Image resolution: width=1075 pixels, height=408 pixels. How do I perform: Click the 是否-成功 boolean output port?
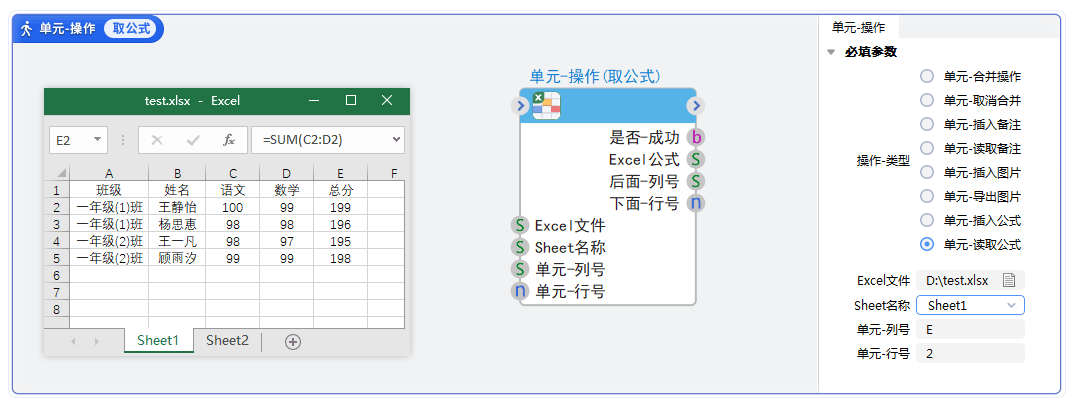[696, 138]
